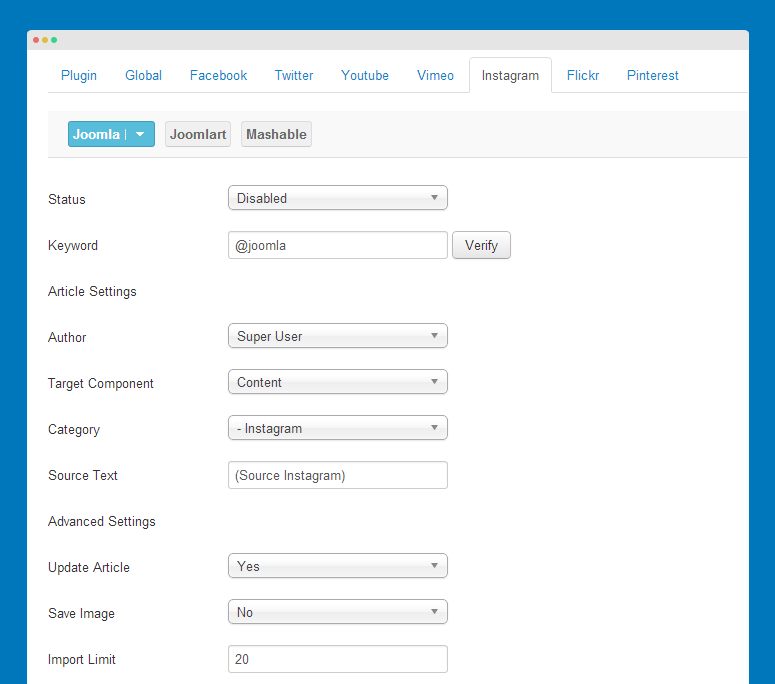Open the Pinterest tab
This screenshot has height=684, width=775.
[x=652, y=75]
